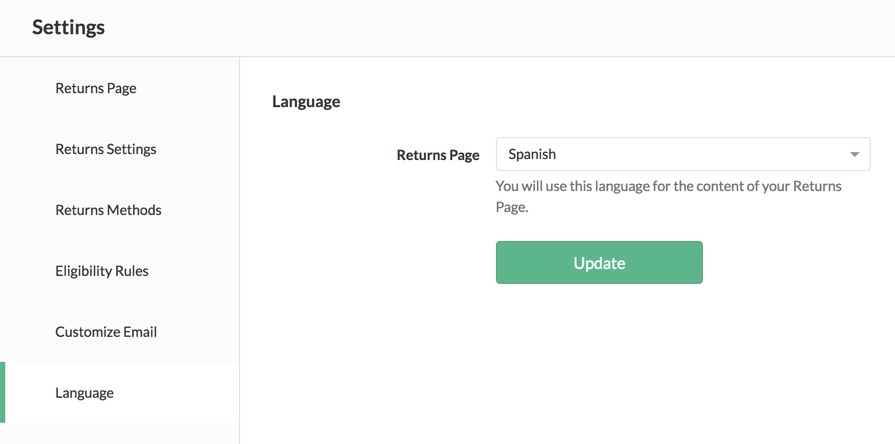
Task: Click the Language section heading
Action: pos(306,101)
